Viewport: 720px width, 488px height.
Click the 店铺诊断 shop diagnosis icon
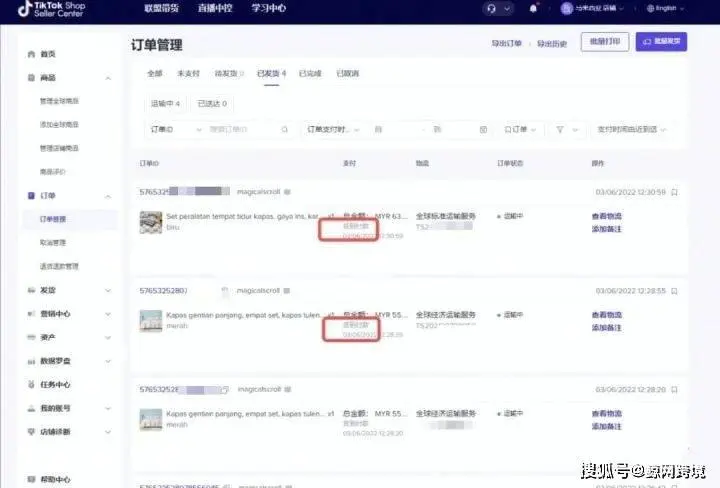click(x=31, y=432)
